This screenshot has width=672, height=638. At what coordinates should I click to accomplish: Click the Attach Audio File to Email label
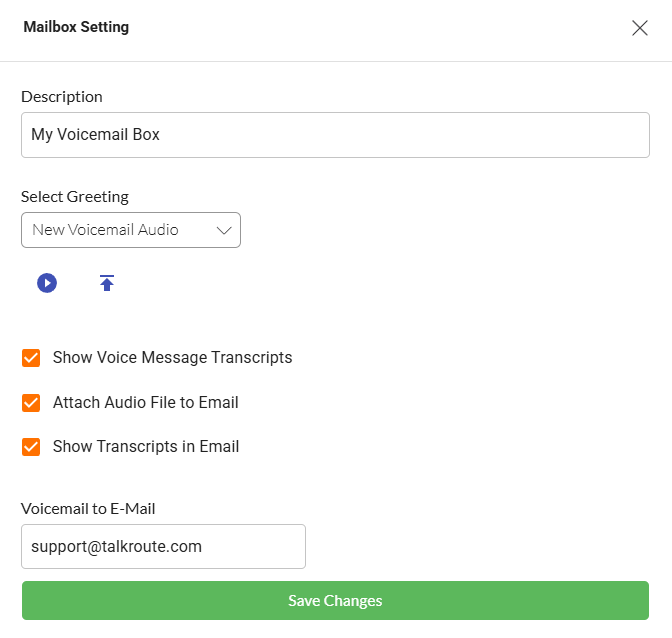[145, 403]
